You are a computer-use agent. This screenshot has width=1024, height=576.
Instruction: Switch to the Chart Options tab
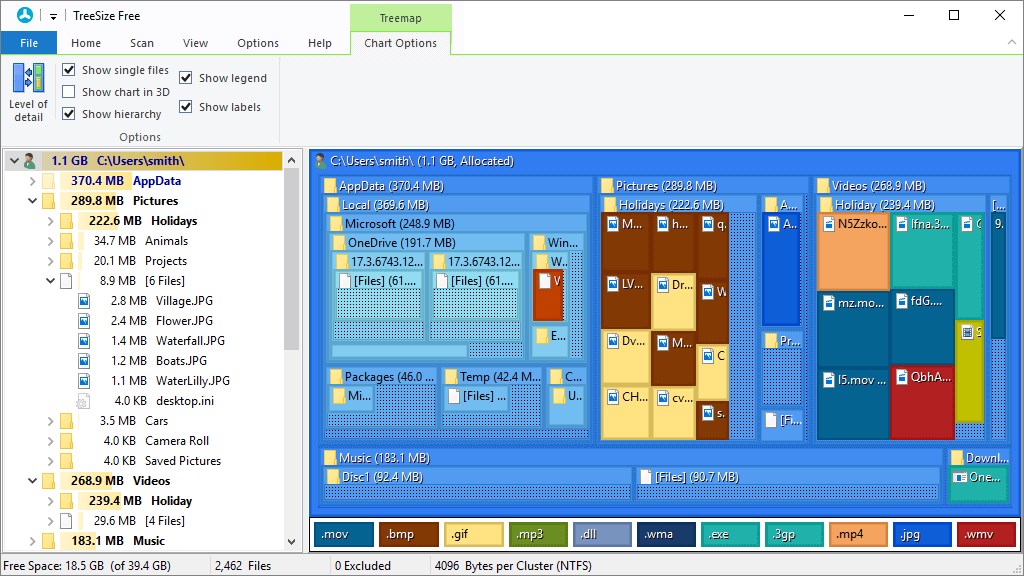click(400, 43)
